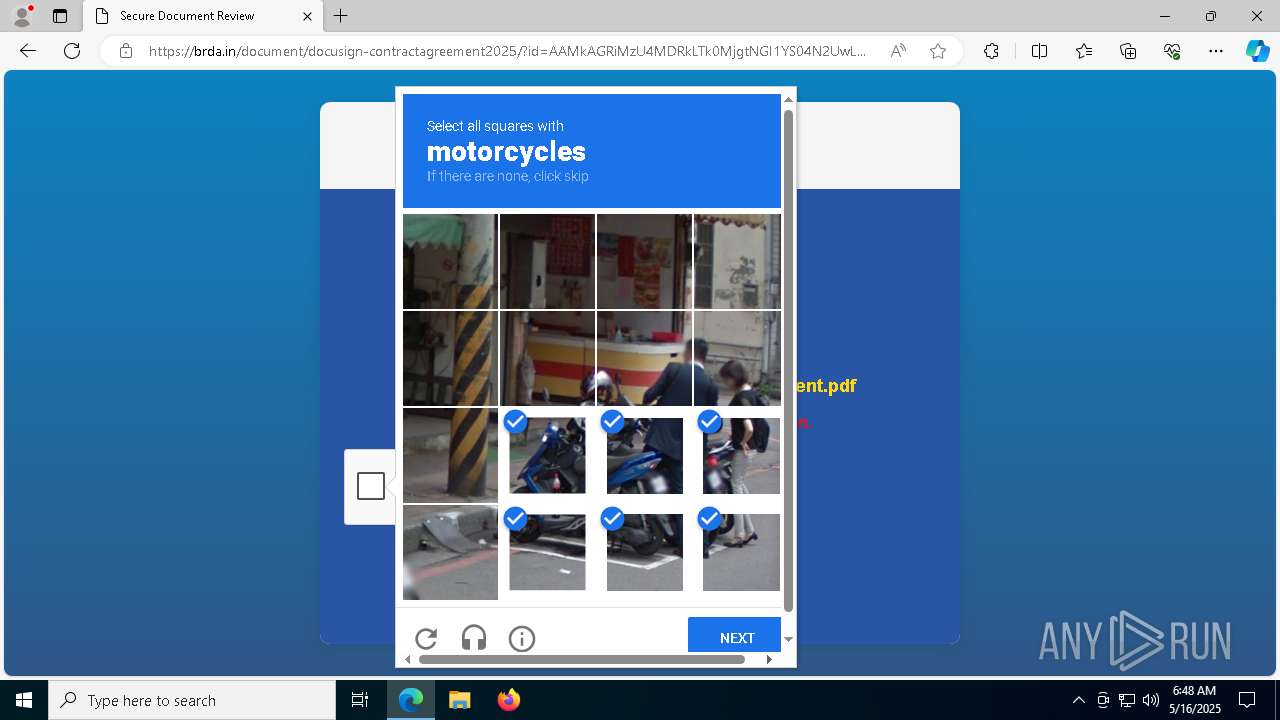Click the taskbar search box
This screenshot has width=1280, height=720.
pyautogui.click(x=192, y=700)
